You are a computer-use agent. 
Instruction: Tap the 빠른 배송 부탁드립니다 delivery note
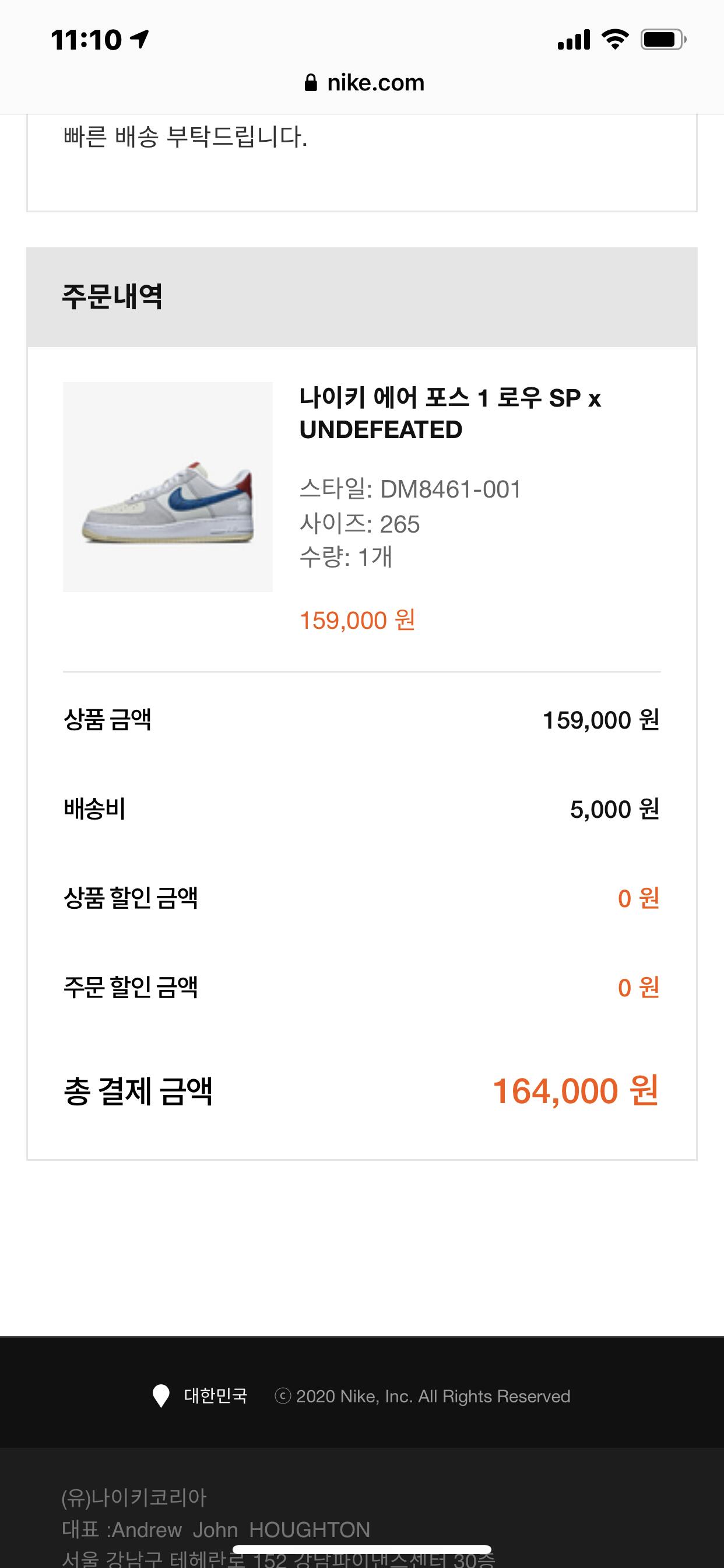point(185,137)
